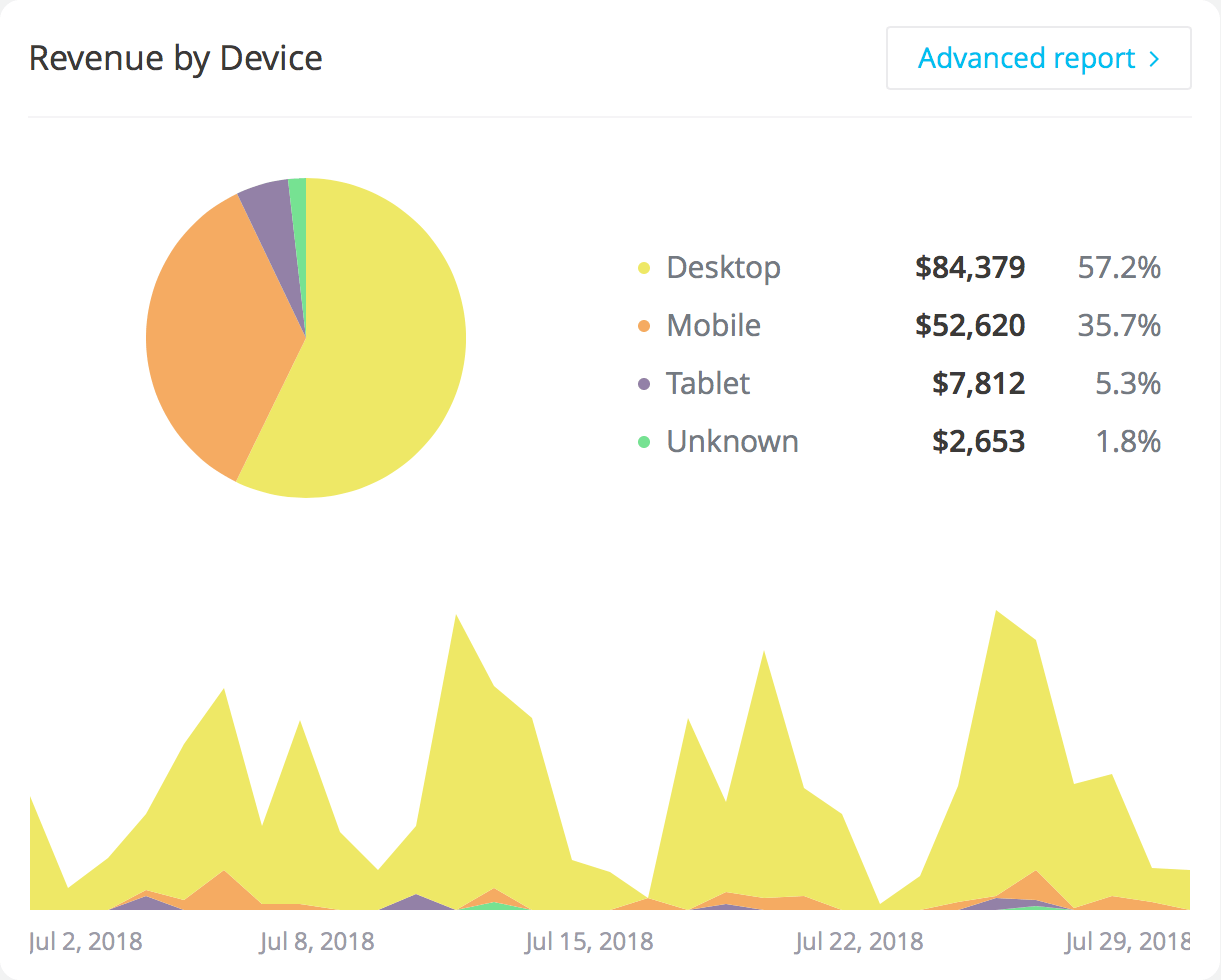Click the orange Mobile legend dot
Image resolution: width=1221 pixels, height=980 pixels.
[x=644, y=326]
